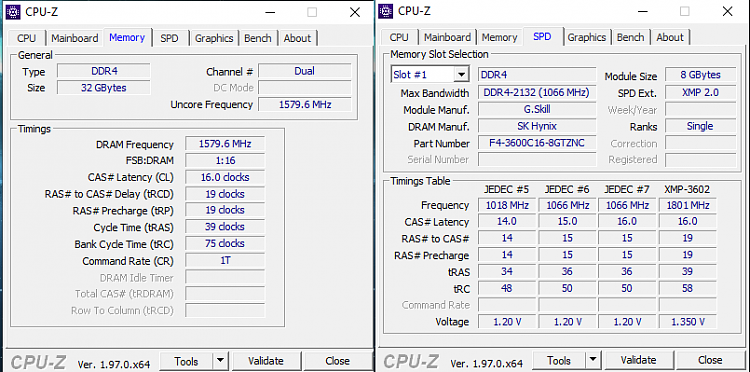Click the JEDEC #5 tRAS value 34
The height and width of the screenshot is (372, 750).
[x=507, y=272]
